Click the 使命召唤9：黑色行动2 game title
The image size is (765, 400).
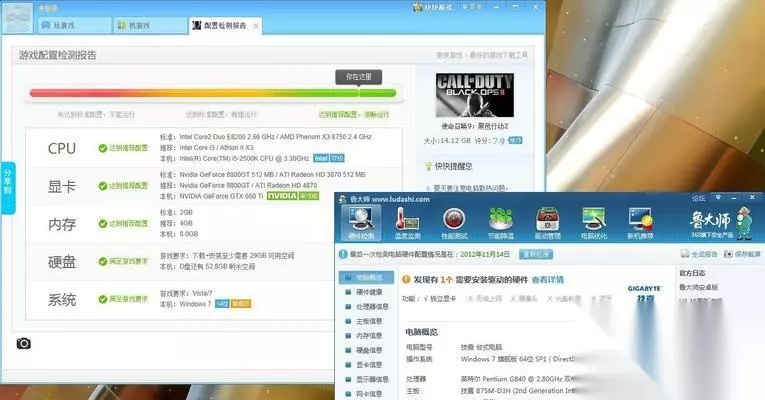pos(475,126)
